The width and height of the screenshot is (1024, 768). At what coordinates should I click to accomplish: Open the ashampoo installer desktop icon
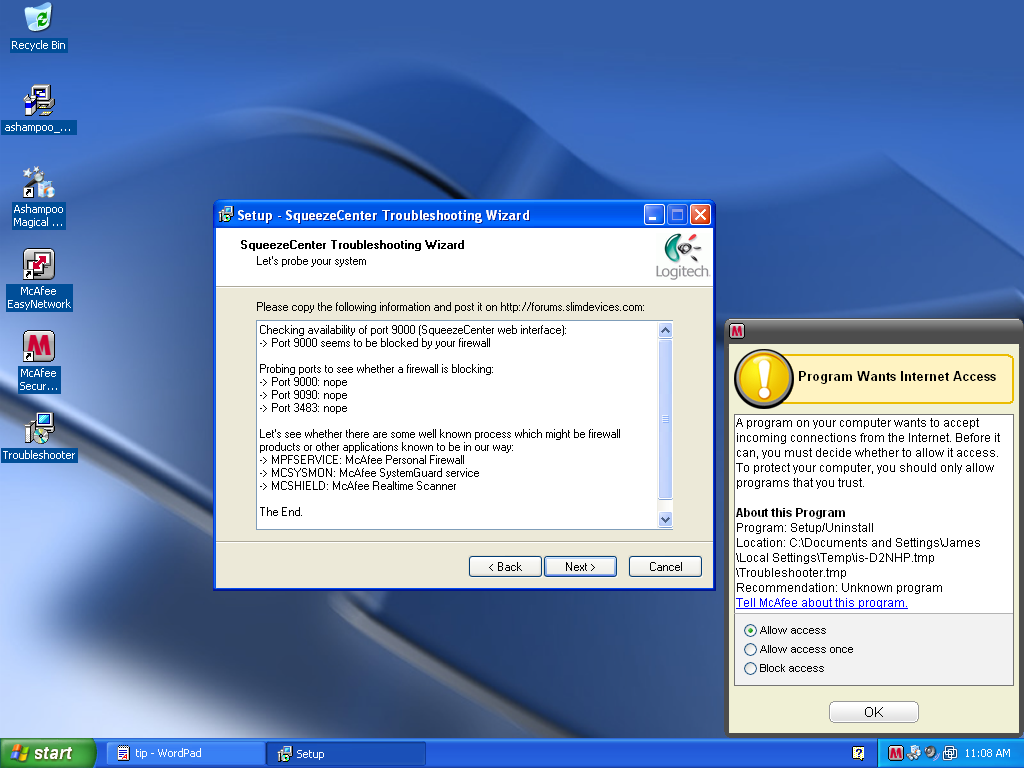(x=38, y=101)
